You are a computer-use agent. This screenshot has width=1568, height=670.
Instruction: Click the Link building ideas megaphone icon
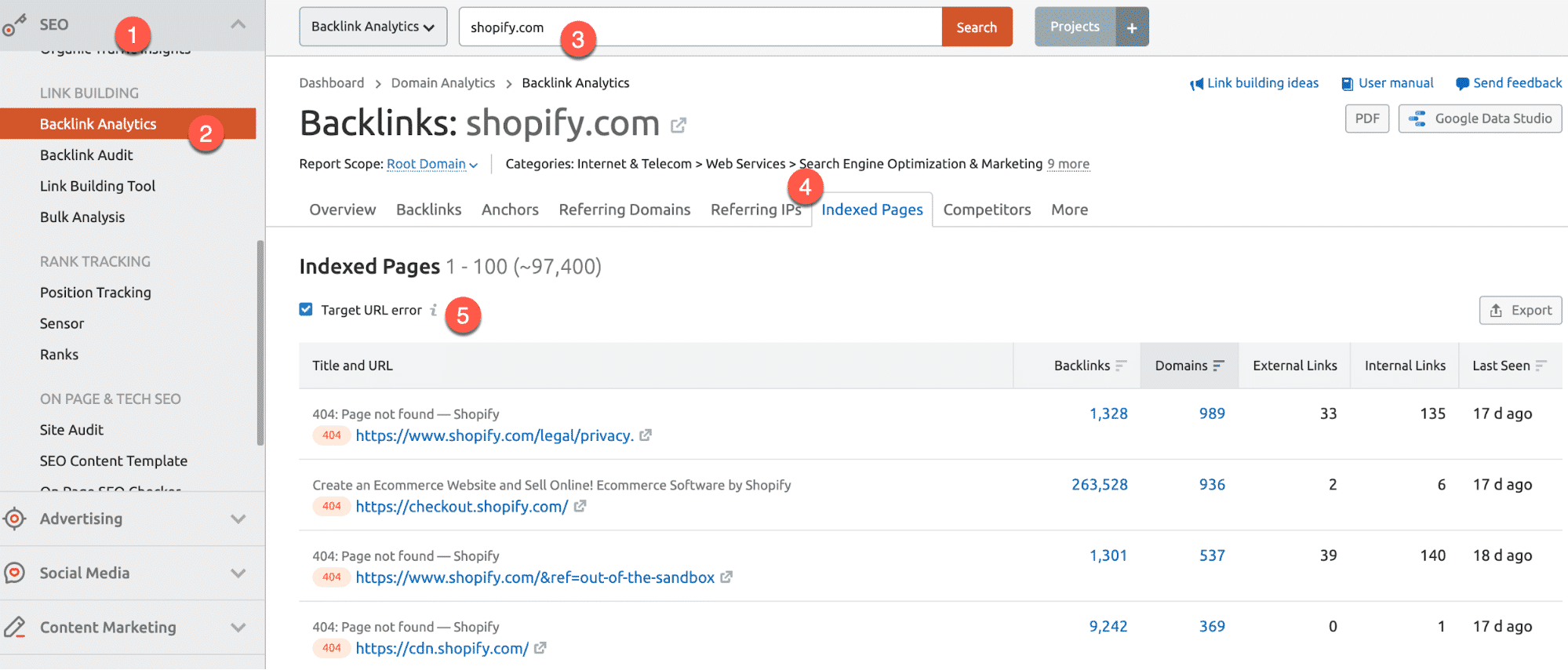click(x=1196, y=84)
